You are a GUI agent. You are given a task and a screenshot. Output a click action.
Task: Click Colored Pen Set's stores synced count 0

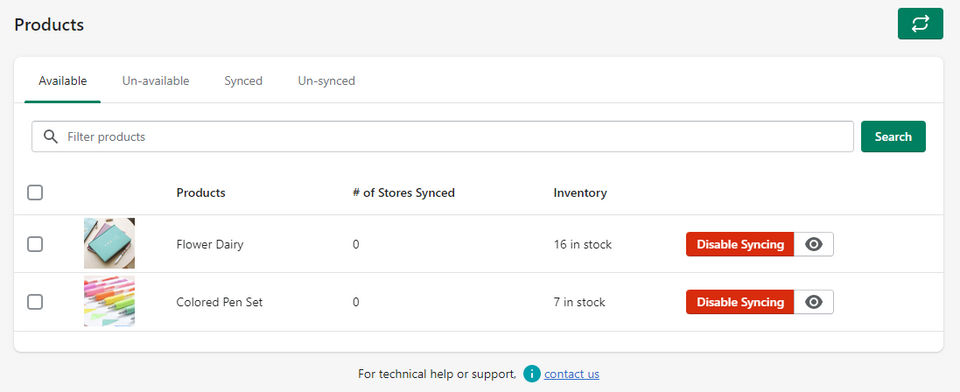(x=356, y=302)
